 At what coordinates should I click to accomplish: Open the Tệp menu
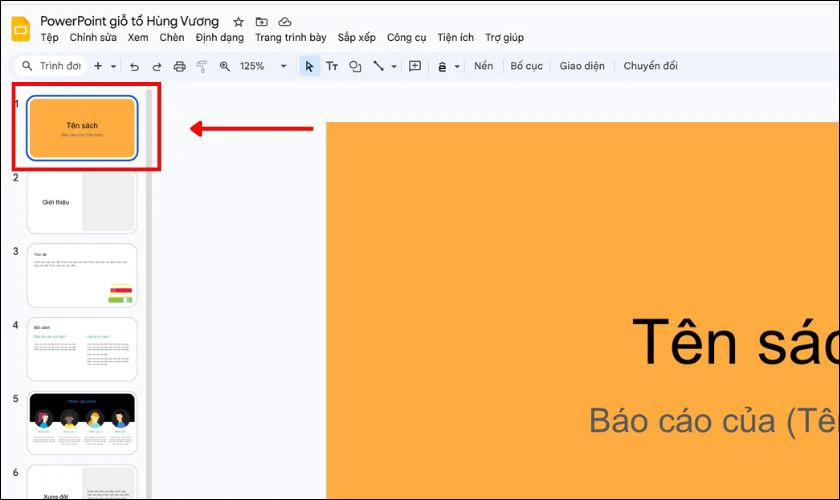(49, 38)
